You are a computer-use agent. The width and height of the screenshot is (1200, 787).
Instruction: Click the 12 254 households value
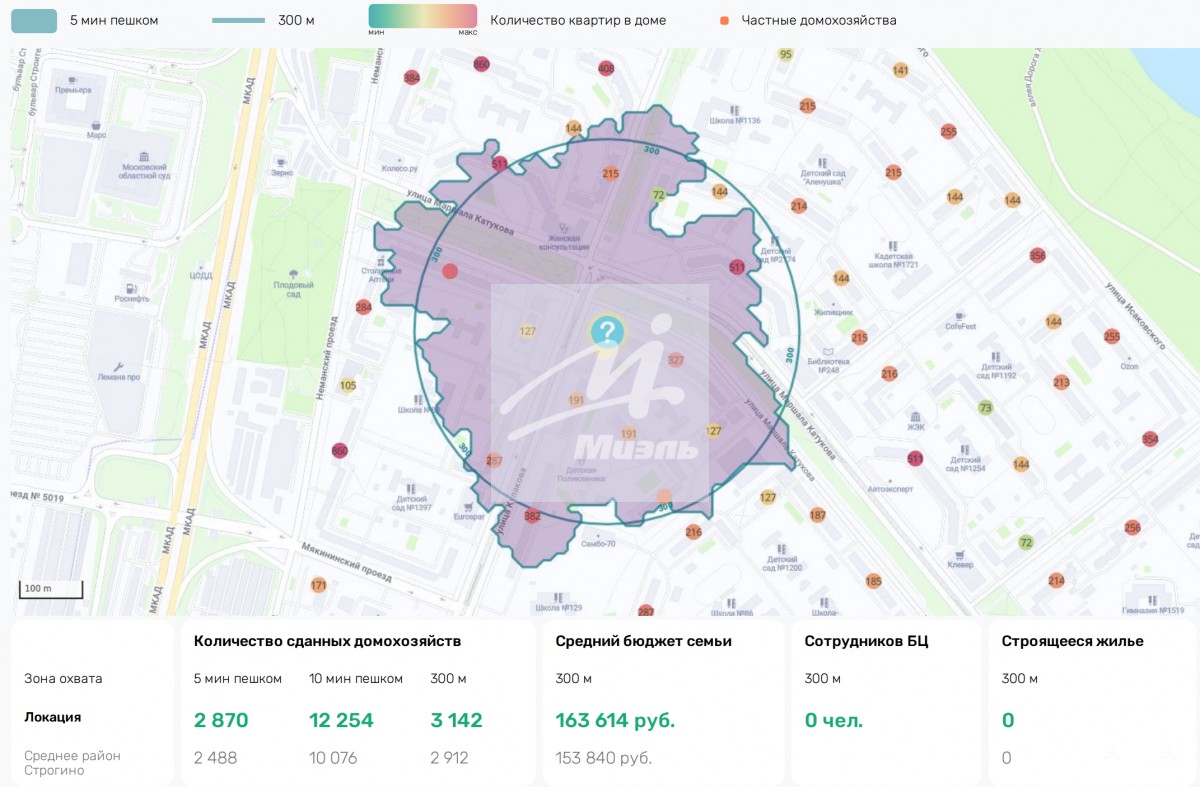pyautogui.click(x=341, y=720)
